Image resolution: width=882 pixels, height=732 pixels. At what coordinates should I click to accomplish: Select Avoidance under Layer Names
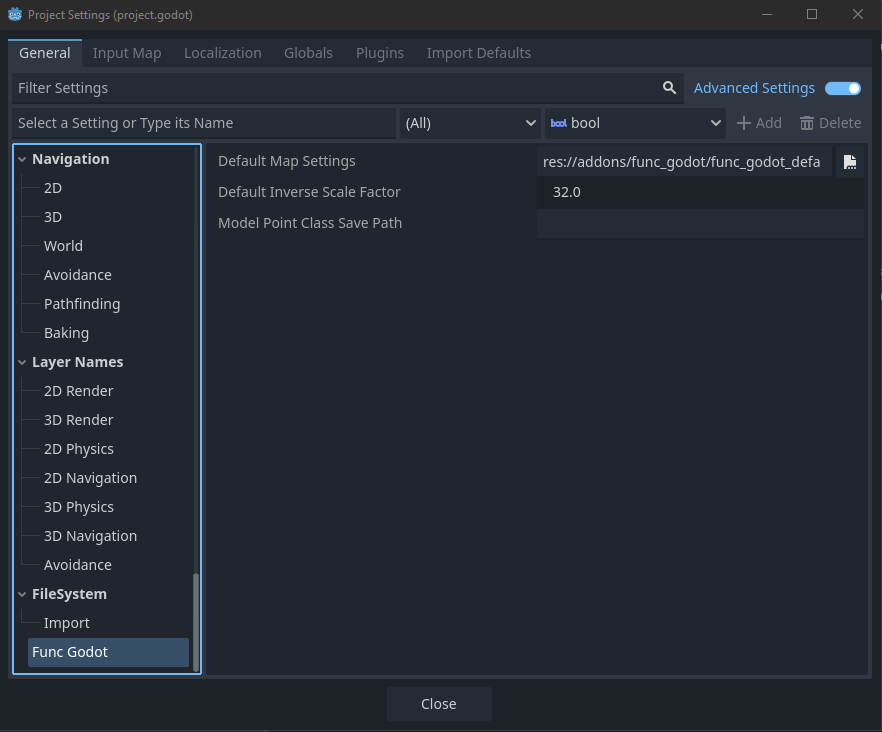coord(78,565)
